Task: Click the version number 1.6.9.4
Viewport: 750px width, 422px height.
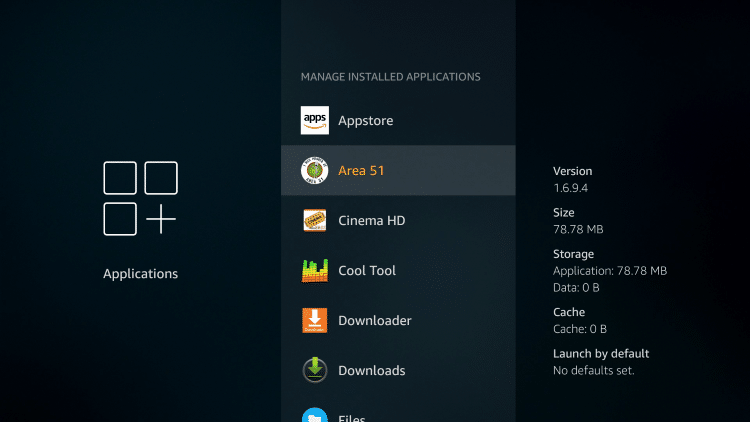Action: pyautogui.click(x=571, y=188)
